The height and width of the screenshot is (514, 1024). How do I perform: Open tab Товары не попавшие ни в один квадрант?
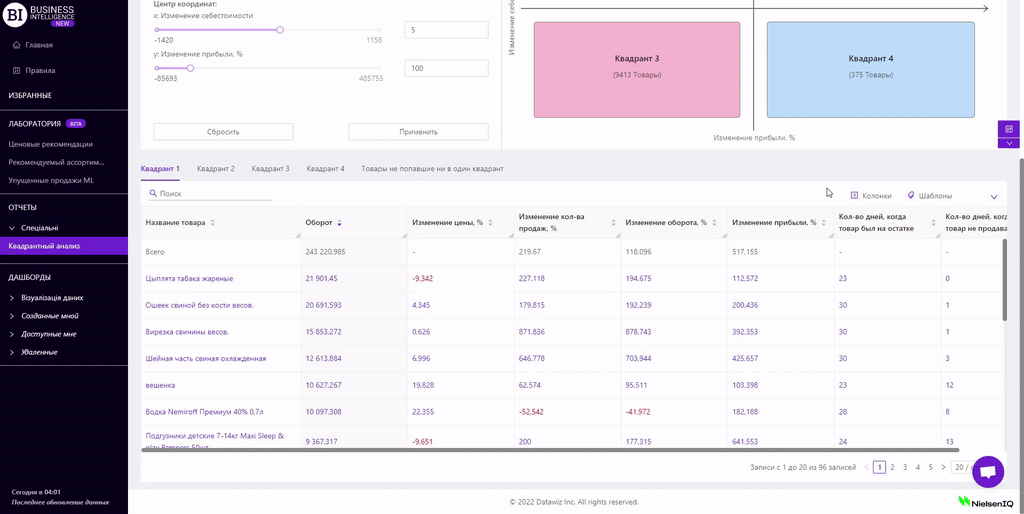[432, 169]
